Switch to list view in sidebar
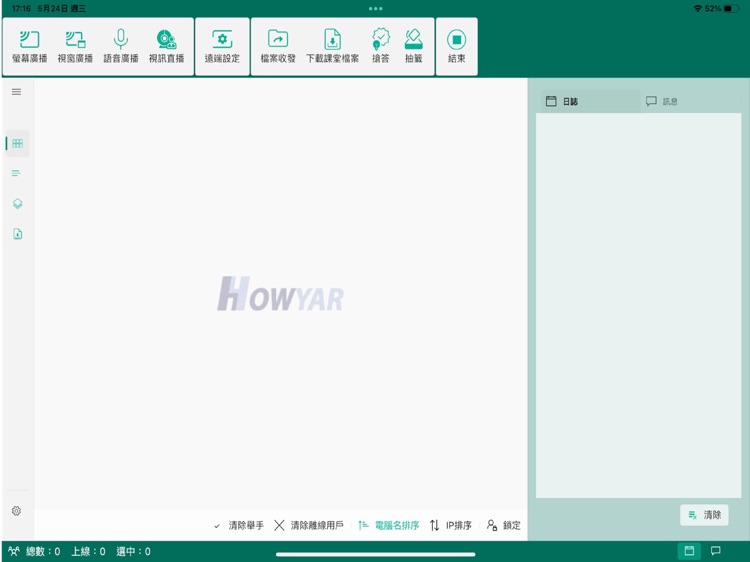Image resolution: width=750 pixels, height=562 pixels. point(16,173)
